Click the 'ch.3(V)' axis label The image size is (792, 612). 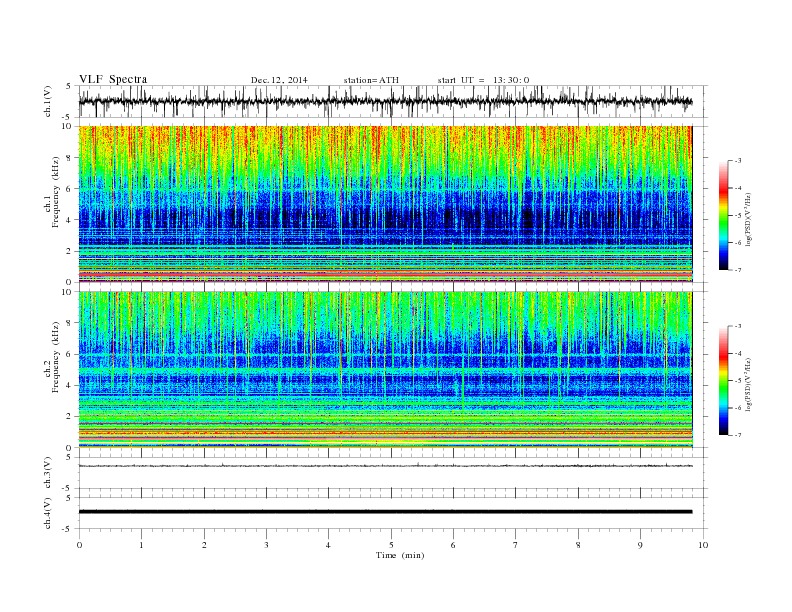(x=48, y=473)
